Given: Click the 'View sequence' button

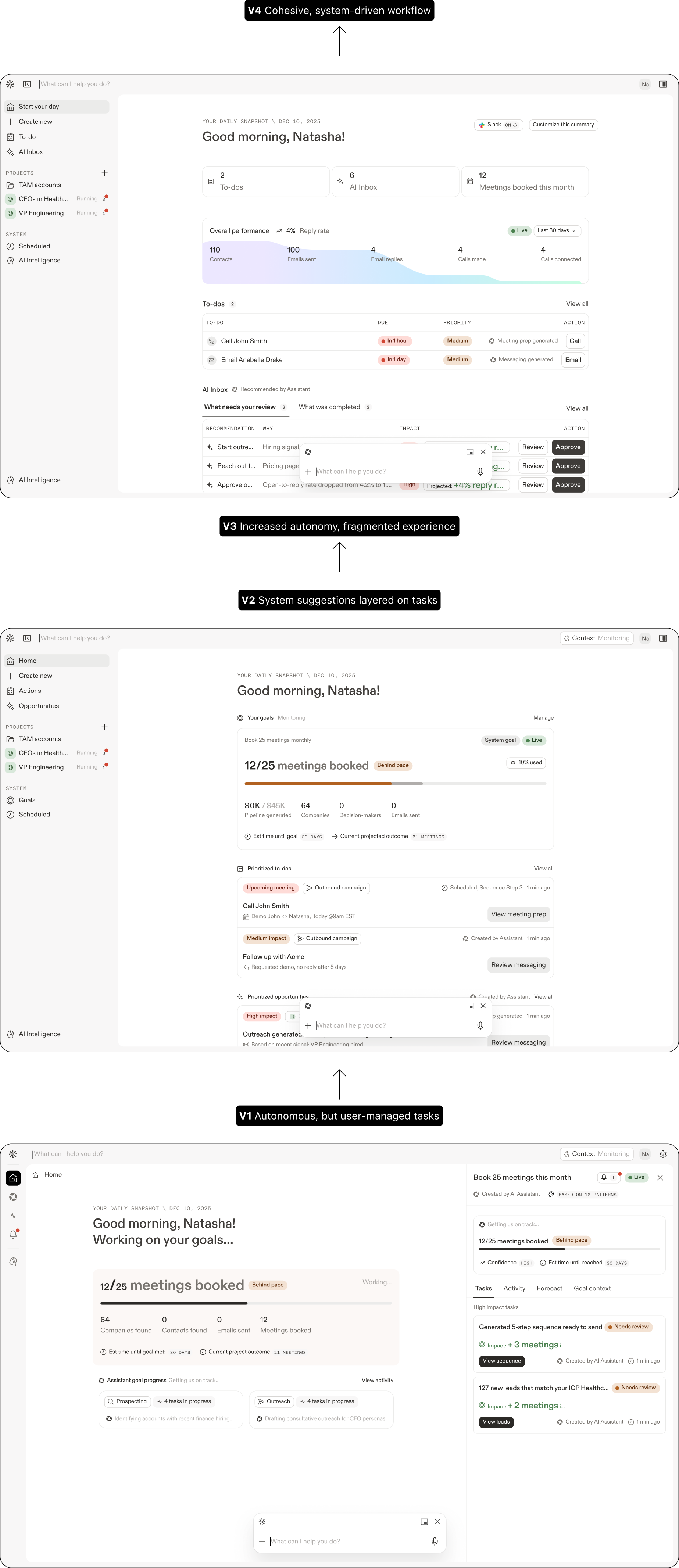Looking at the screenshot, I should pyautogui.click(x=502, y=1361).
